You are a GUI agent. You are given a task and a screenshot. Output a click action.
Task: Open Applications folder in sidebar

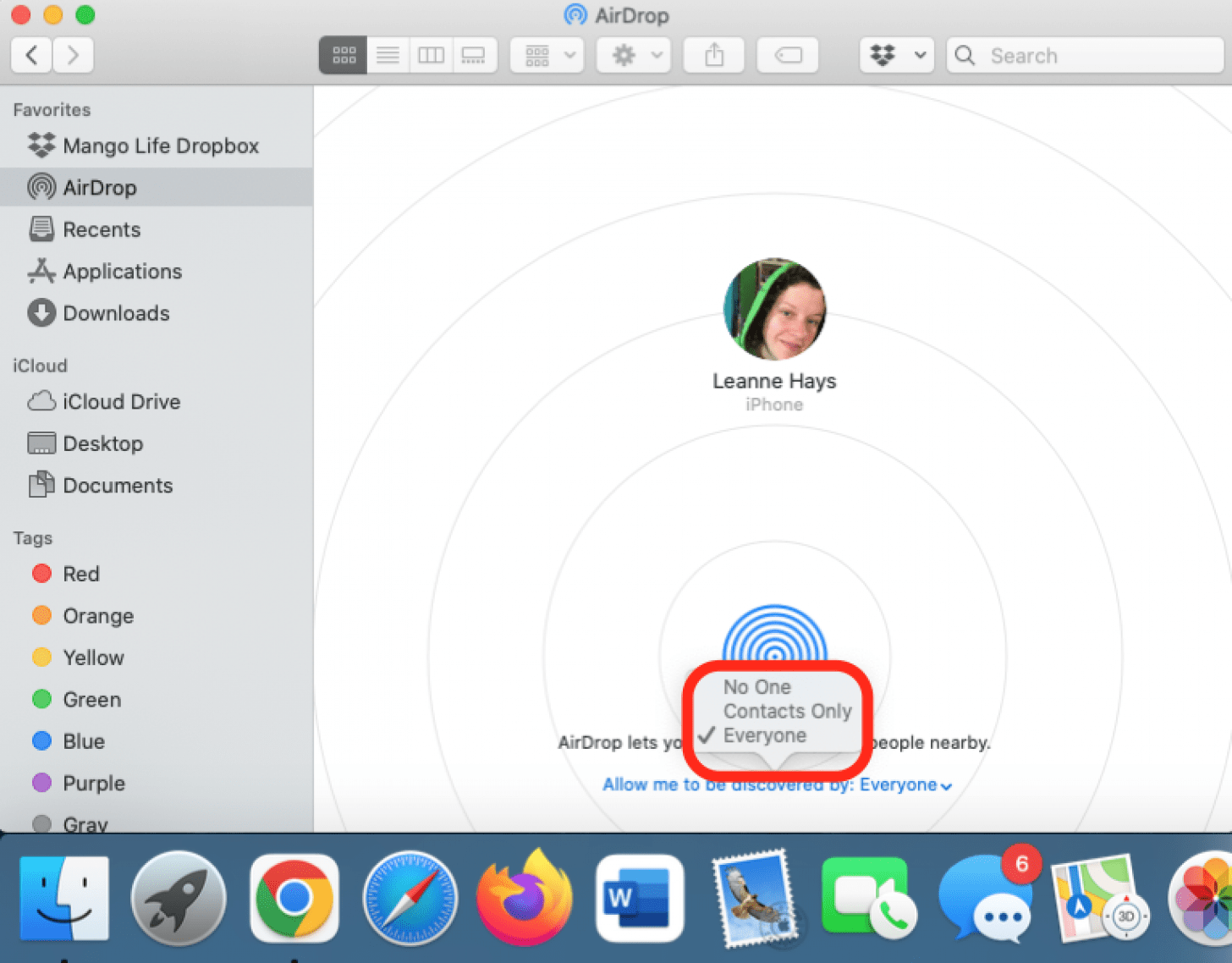(x=122, y=272)
